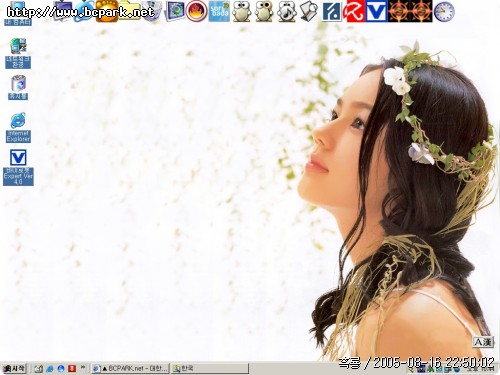Click the shield-shaped icon before monitor picture
The image size is (500, 375).
coord(151,11)
